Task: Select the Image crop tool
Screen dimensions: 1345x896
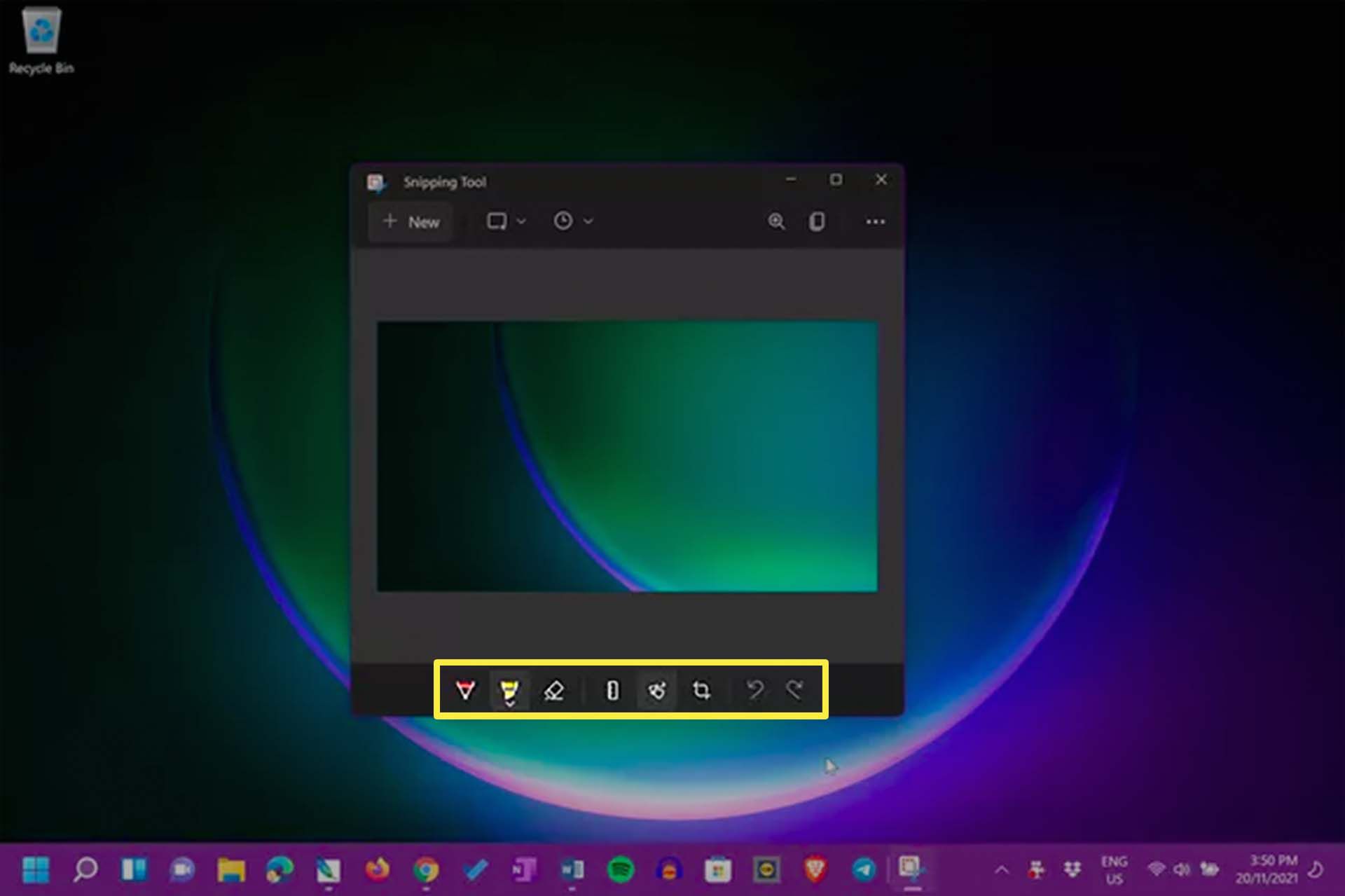Action: [x=701, y=691]
